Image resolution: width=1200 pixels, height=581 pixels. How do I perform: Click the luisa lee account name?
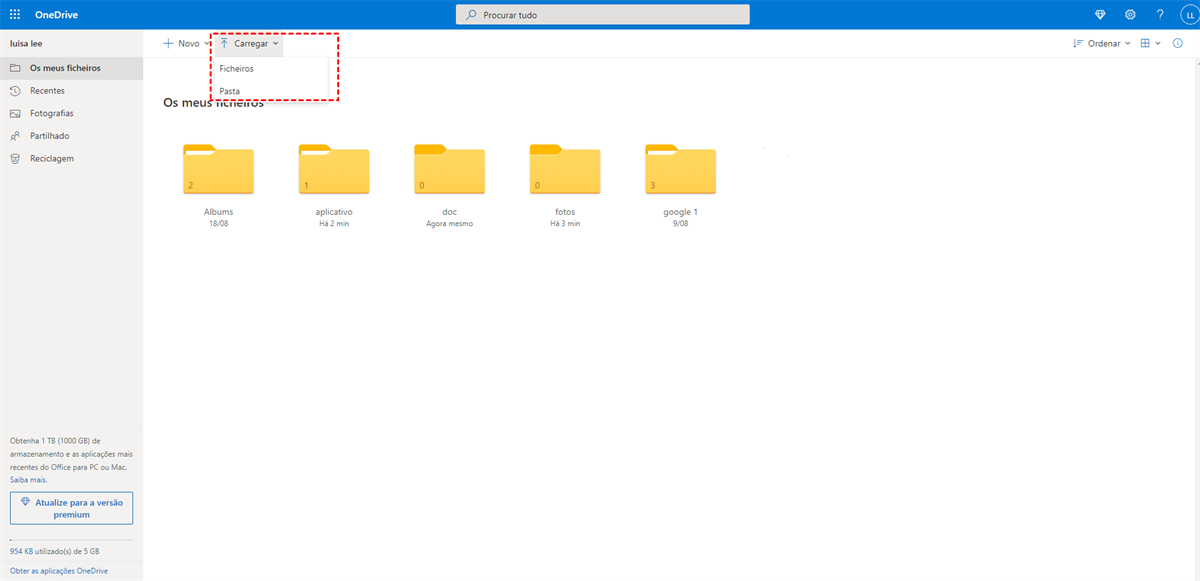[26, 44]
